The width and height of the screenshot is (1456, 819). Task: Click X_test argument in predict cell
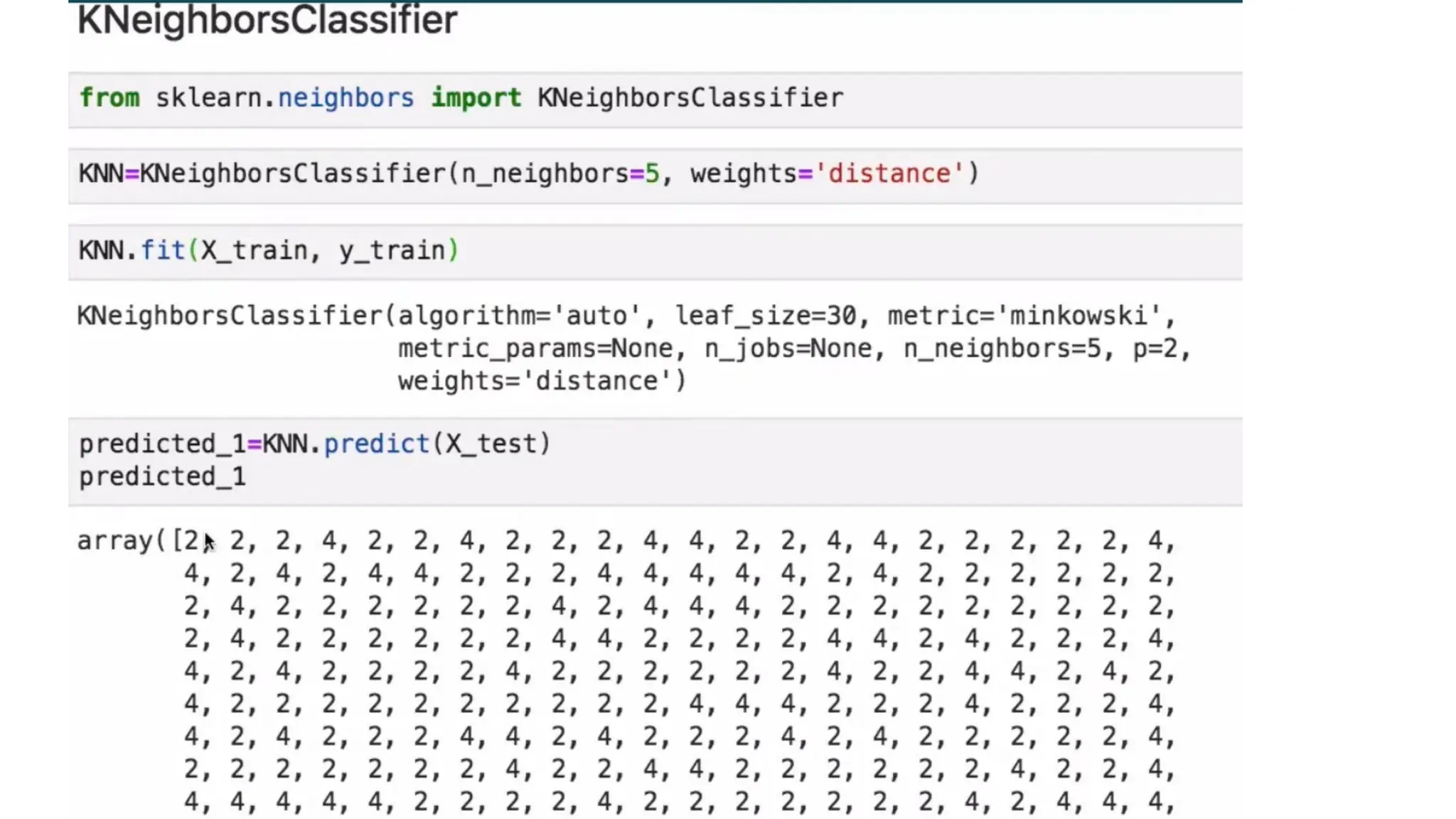click(x=491, y=444)
